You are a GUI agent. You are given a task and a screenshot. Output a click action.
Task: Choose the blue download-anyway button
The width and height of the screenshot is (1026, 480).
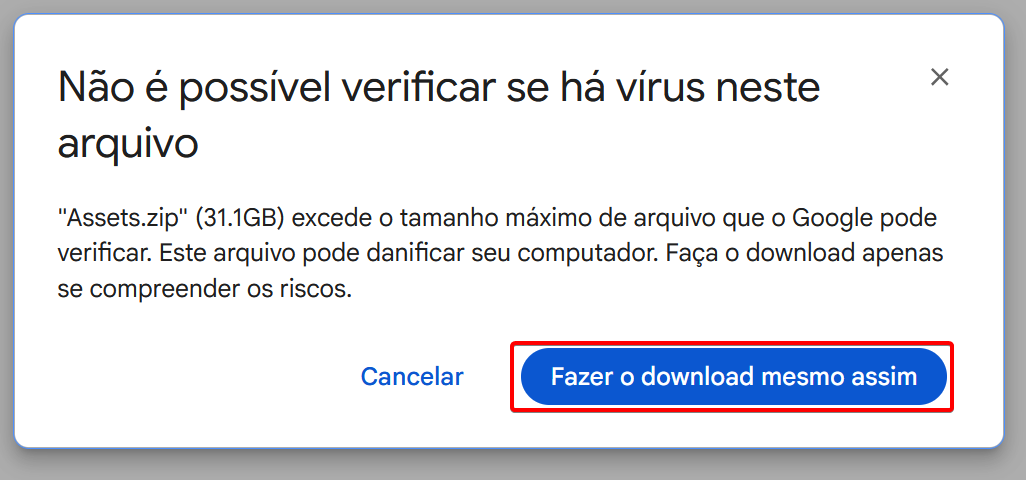pos(734,377)
